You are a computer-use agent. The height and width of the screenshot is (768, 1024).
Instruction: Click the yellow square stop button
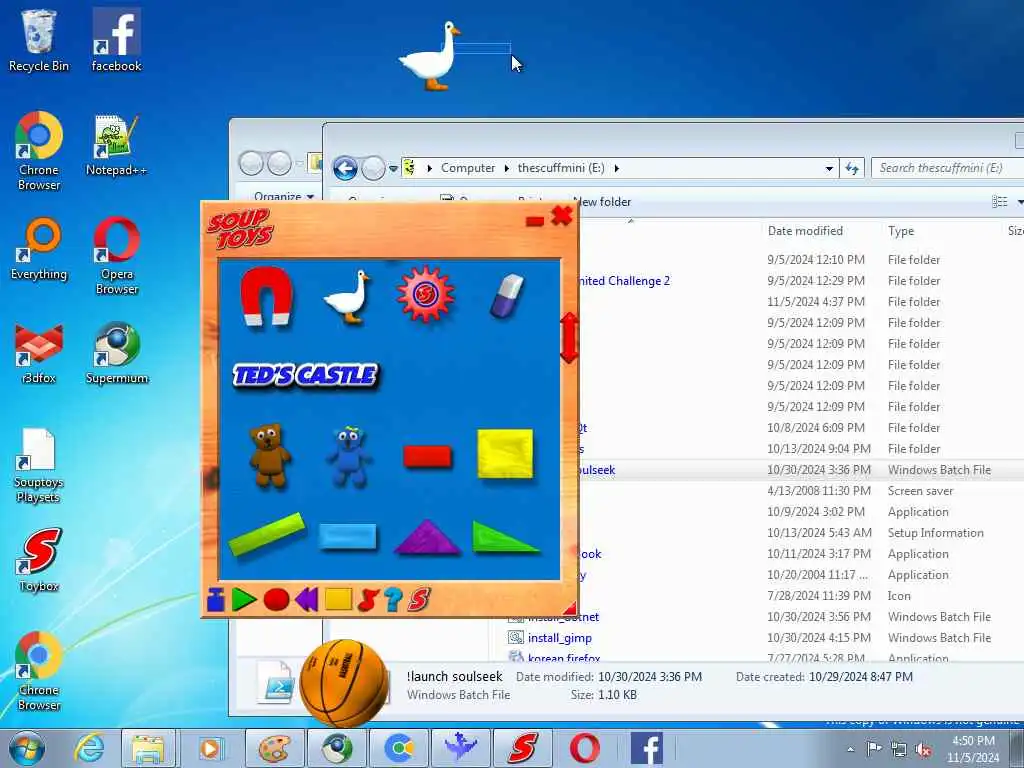coord(338,599)
